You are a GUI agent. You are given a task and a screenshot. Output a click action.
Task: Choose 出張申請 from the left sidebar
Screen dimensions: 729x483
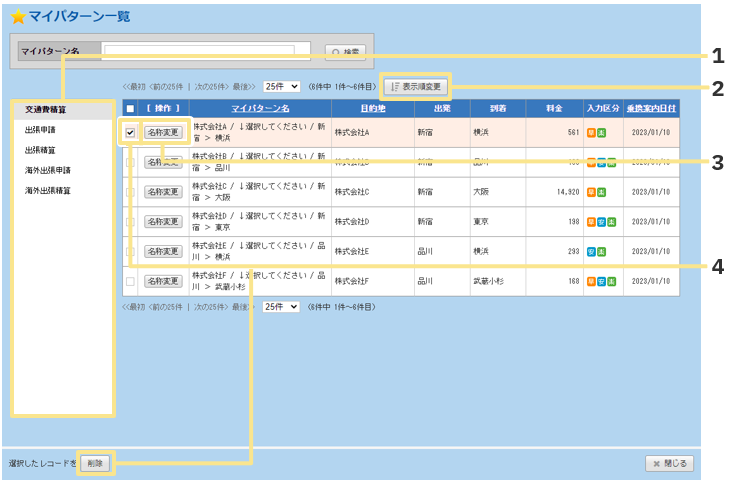click(x=41, y=130)
